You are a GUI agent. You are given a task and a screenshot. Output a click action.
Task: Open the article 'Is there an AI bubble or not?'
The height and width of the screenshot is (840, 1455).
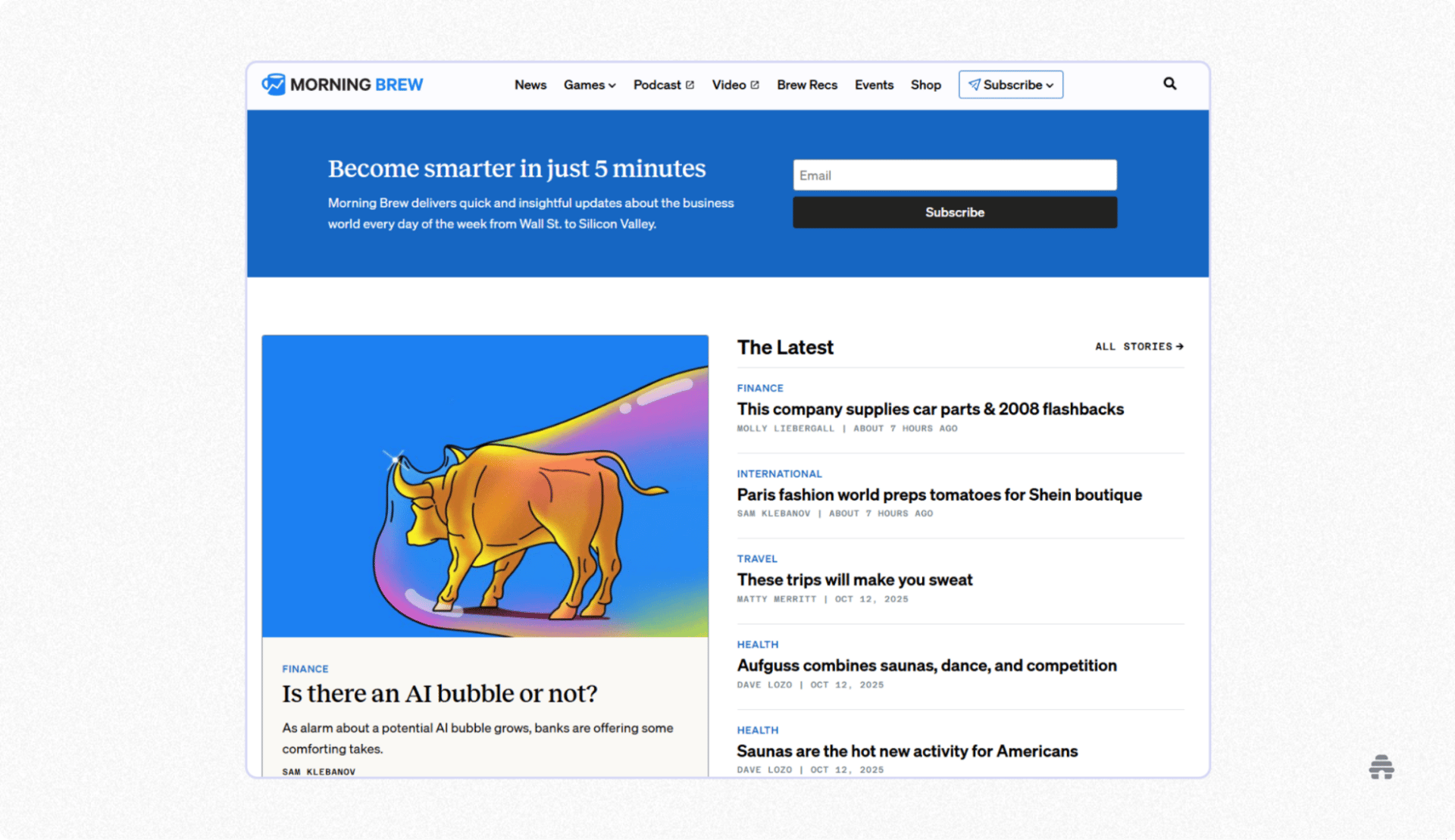point(440,693)
